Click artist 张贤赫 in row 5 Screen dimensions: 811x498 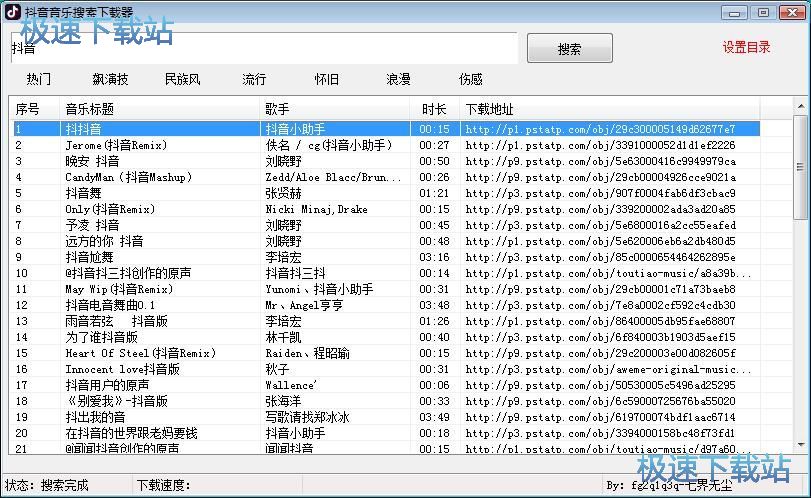click(x=283, y=193)
